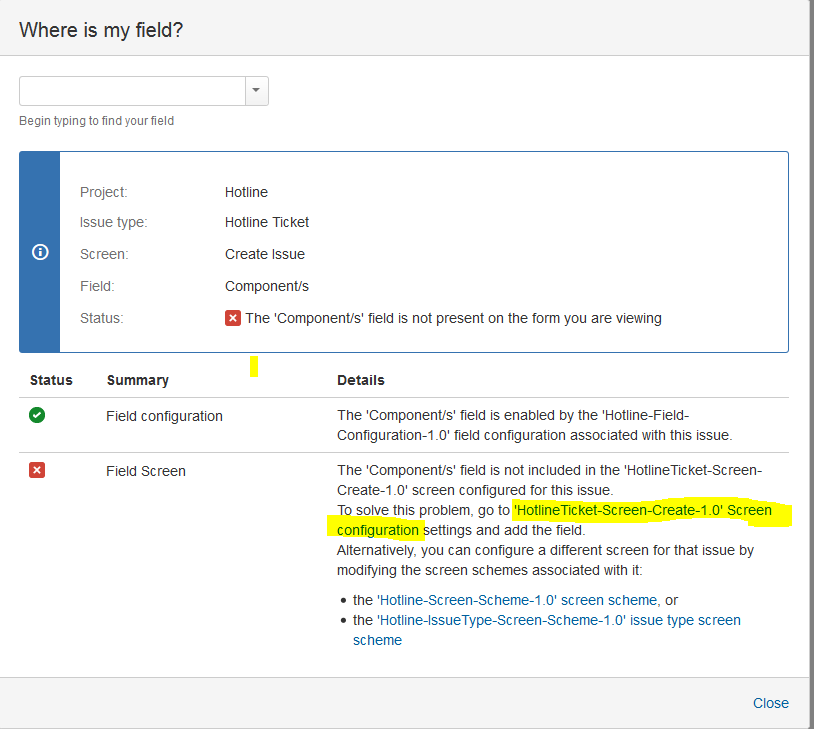The width and height of the screenshot is (814, 729).
Task: Click the Field configuration details description text
Action: coord(534,425)
